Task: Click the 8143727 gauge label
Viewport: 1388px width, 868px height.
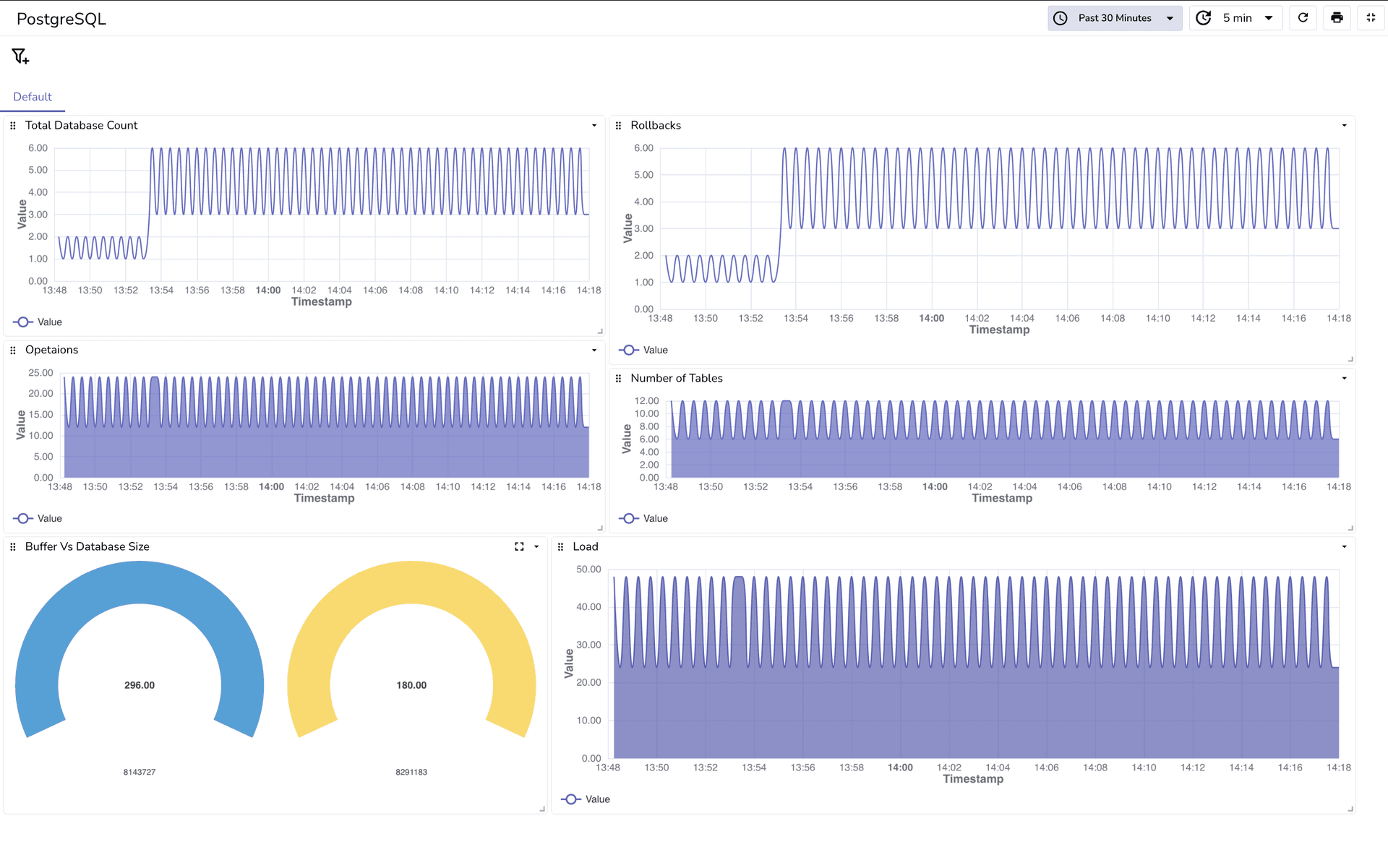Action: [x=140, y=773]
